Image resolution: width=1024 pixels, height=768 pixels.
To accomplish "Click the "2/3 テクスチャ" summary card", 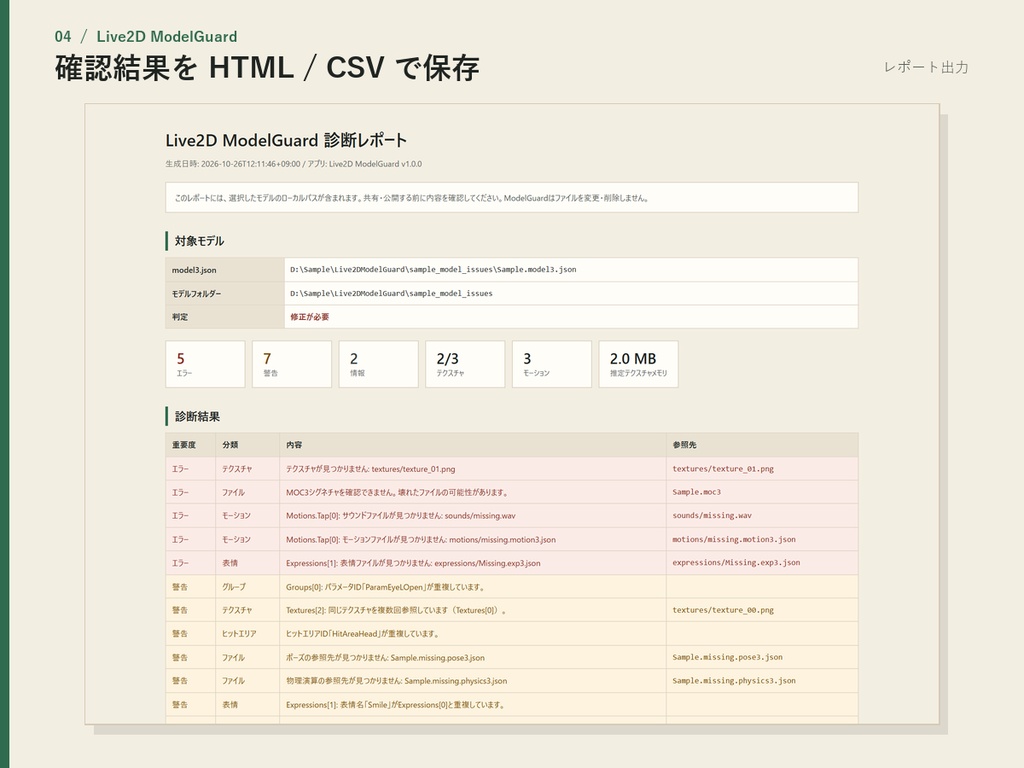I will tap(465, 364).
